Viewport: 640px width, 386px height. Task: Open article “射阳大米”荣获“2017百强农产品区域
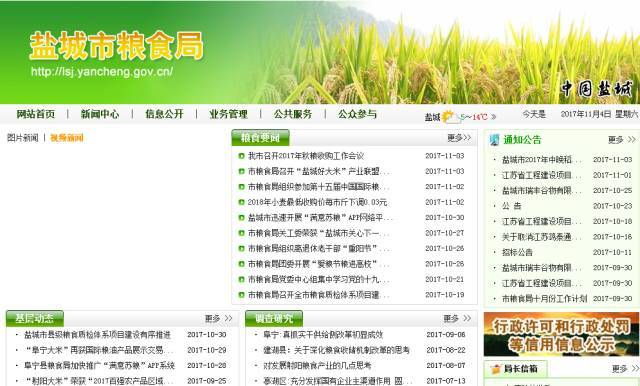(x=98, y=381)
